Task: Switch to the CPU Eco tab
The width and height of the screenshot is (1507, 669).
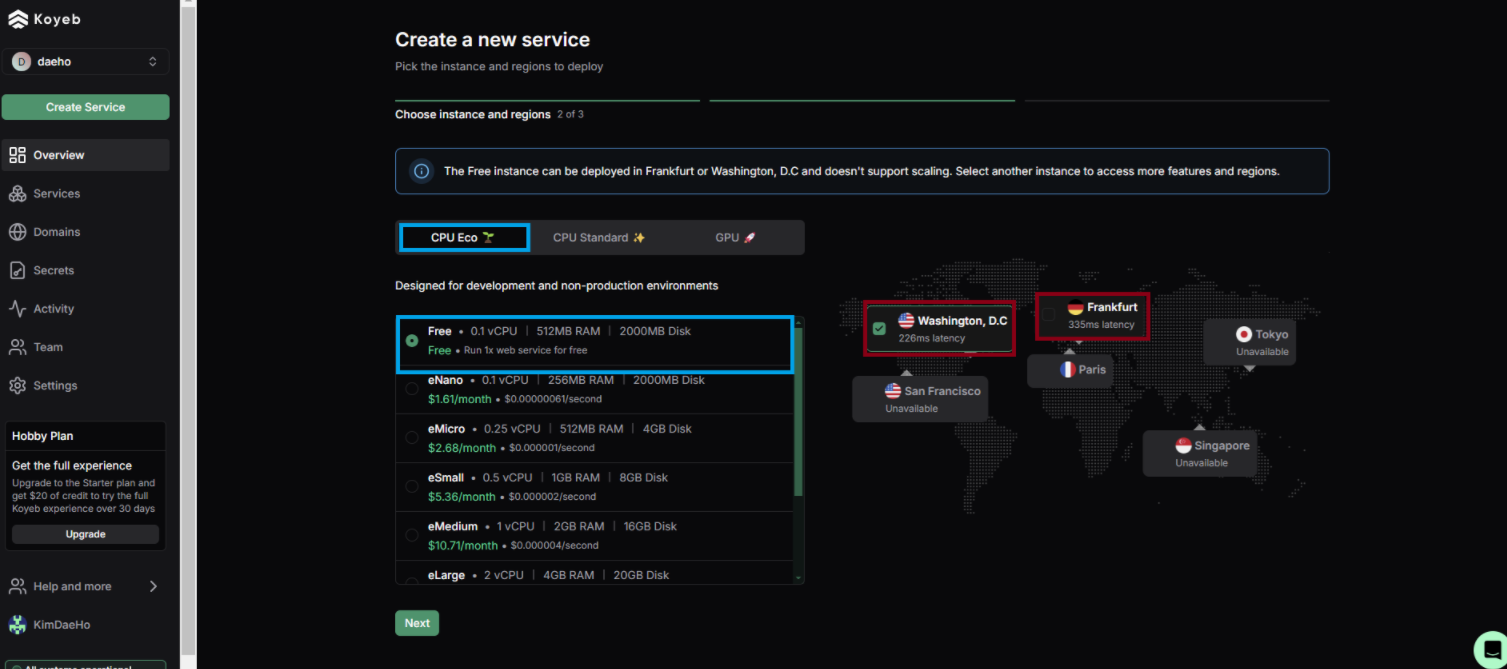Action: pyautogui.click(x=464, y=238)
